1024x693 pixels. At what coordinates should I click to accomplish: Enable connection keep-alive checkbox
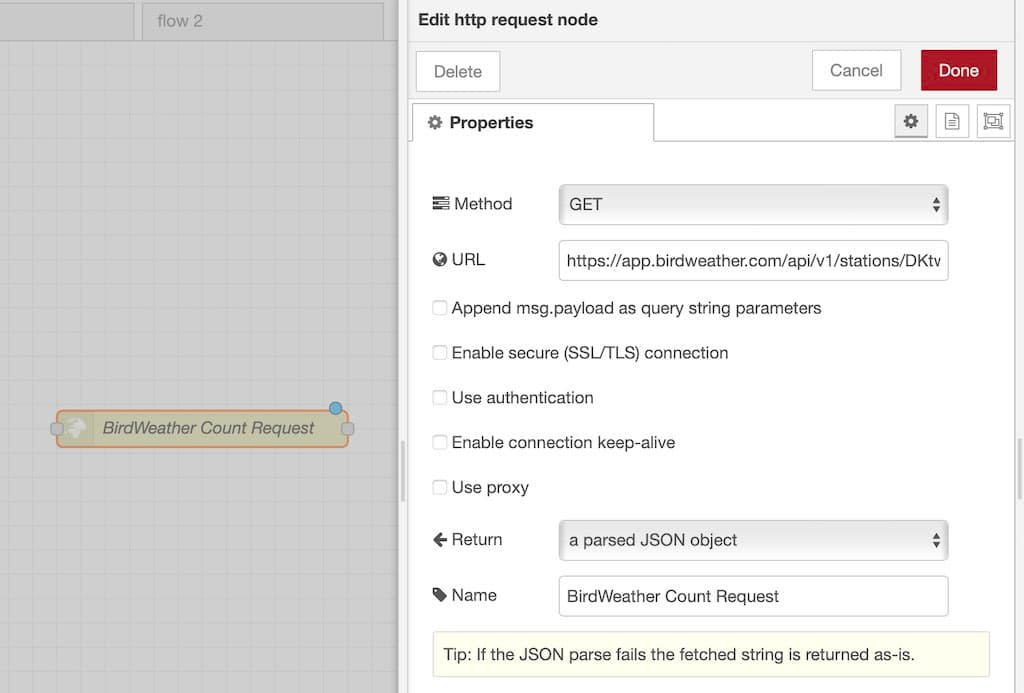tap(440, 442)
